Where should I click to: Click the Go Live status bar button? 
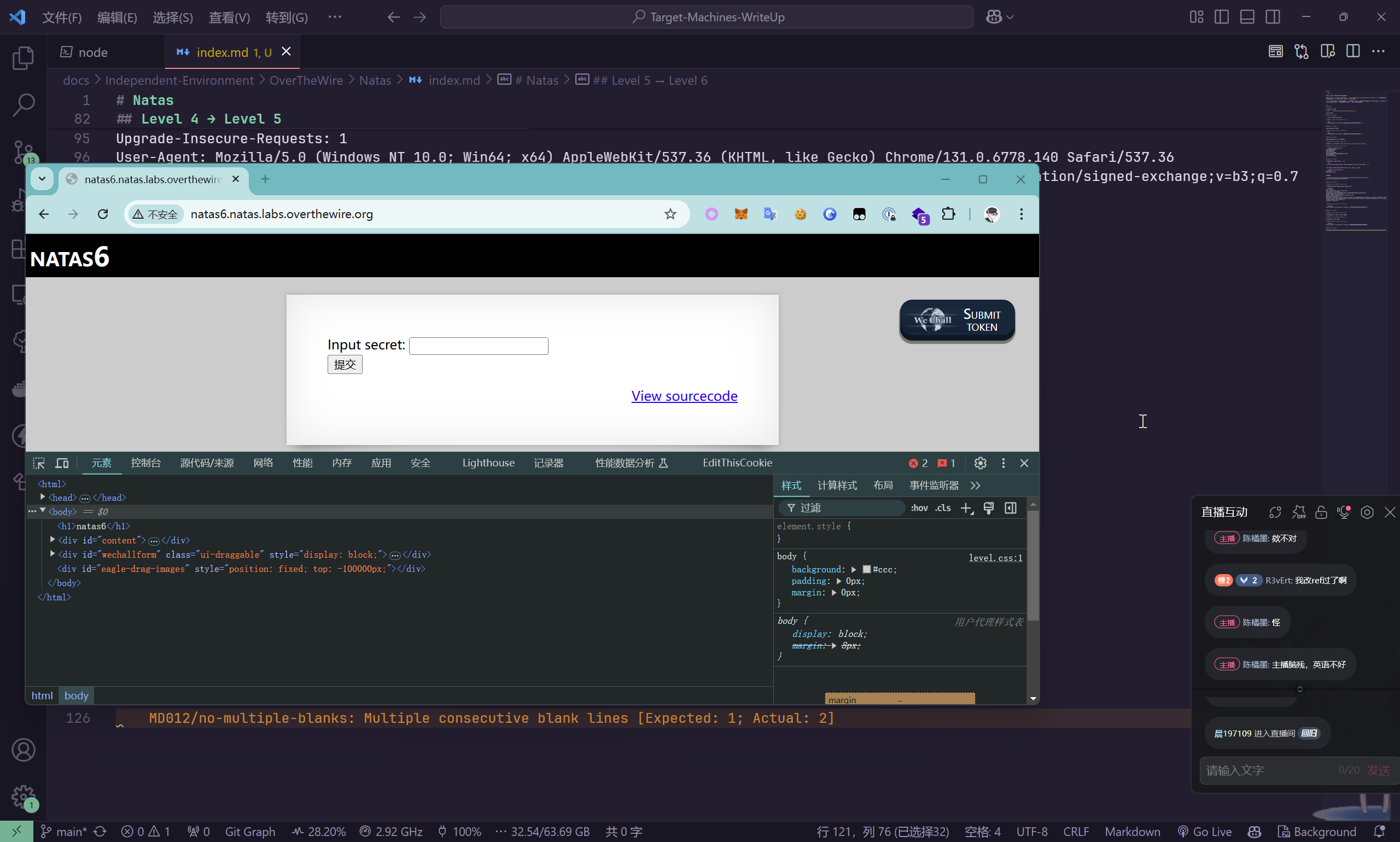(1204, 831)
